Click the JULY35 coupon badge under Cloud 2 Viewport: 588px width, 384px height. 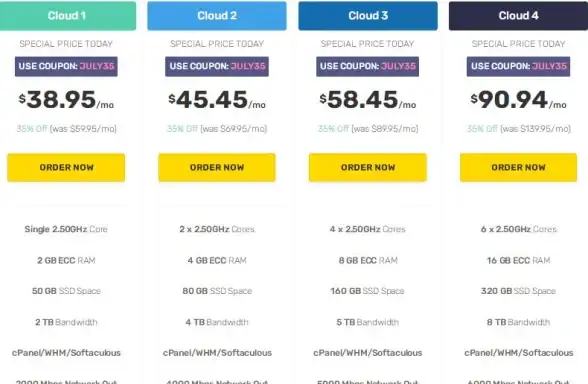tap(217, 66)
